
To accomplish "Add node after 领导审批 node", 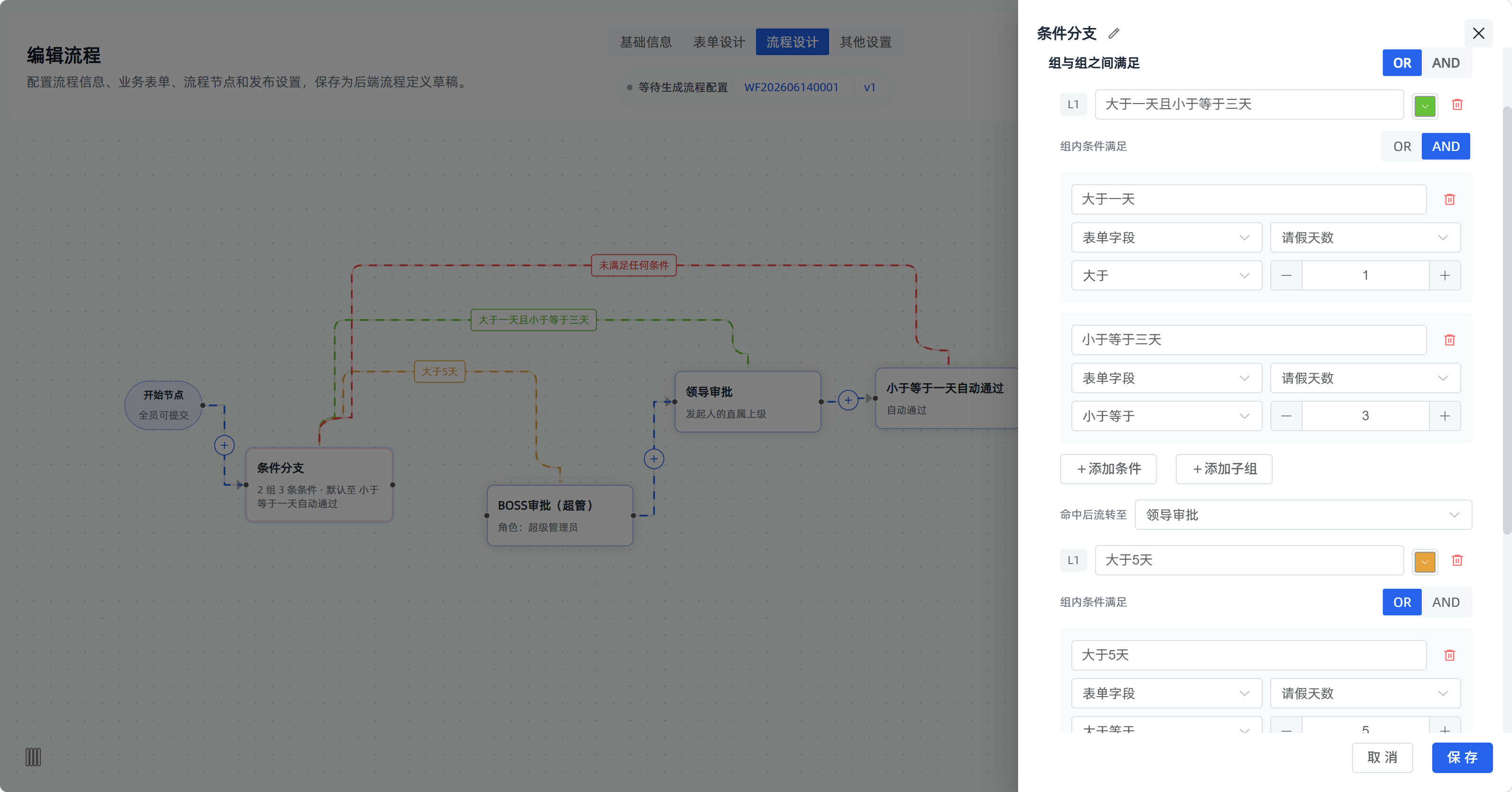I will click(x=848, y=400).
